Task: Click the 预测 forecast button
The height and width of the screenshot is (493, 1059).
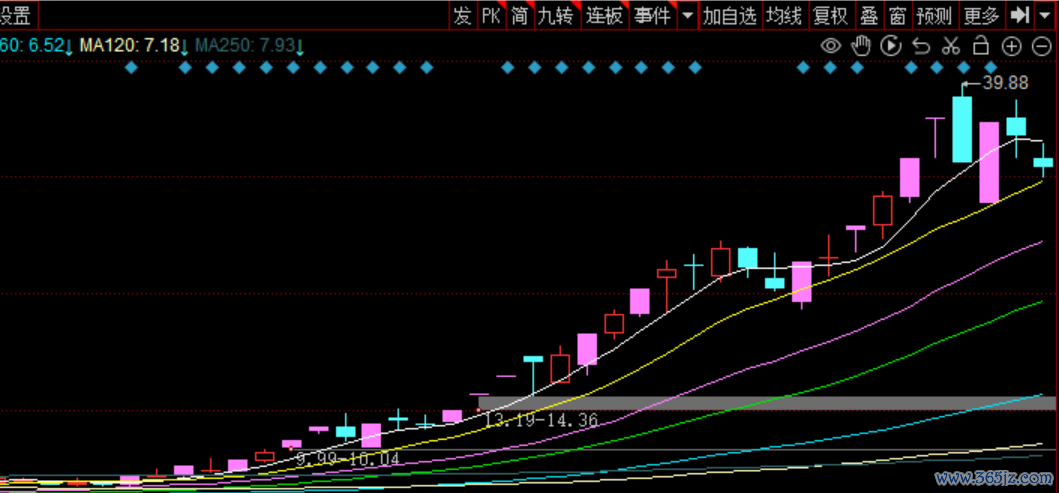Action: [x=934, y=15]
